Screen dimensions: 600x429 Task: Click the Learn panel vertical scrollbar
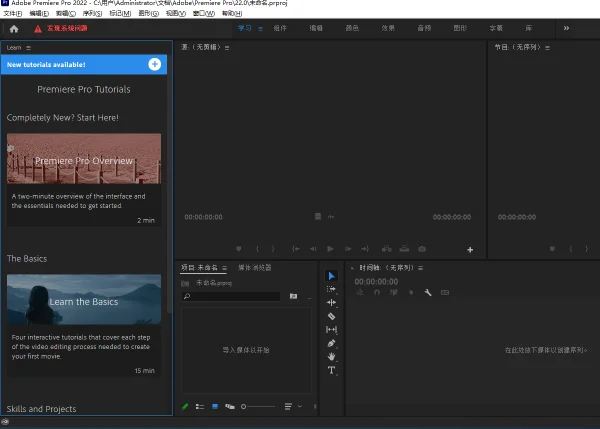point(170,194)
